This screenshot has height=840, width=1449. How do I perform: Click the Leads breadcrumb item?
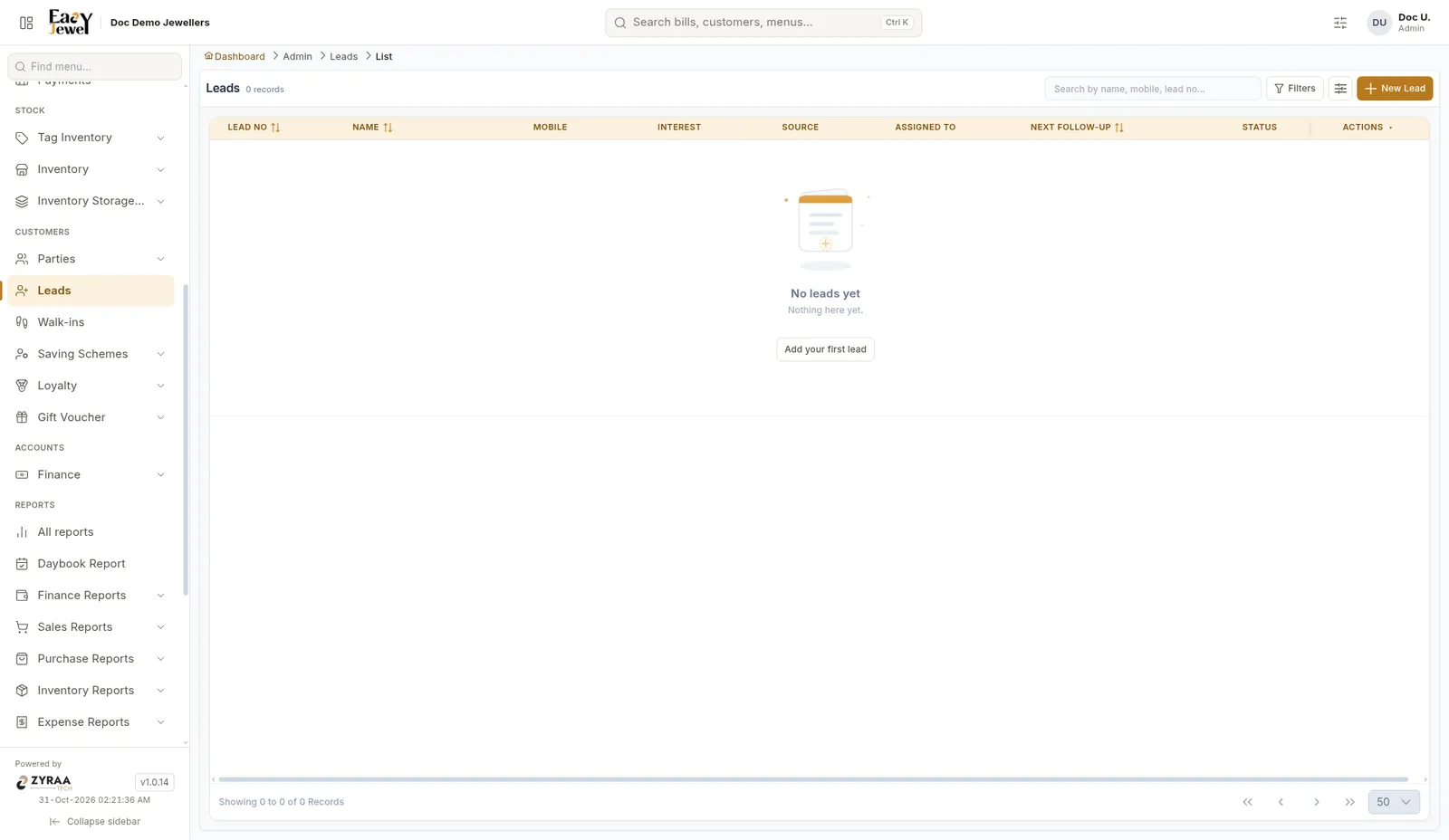(x=343, y=56)
